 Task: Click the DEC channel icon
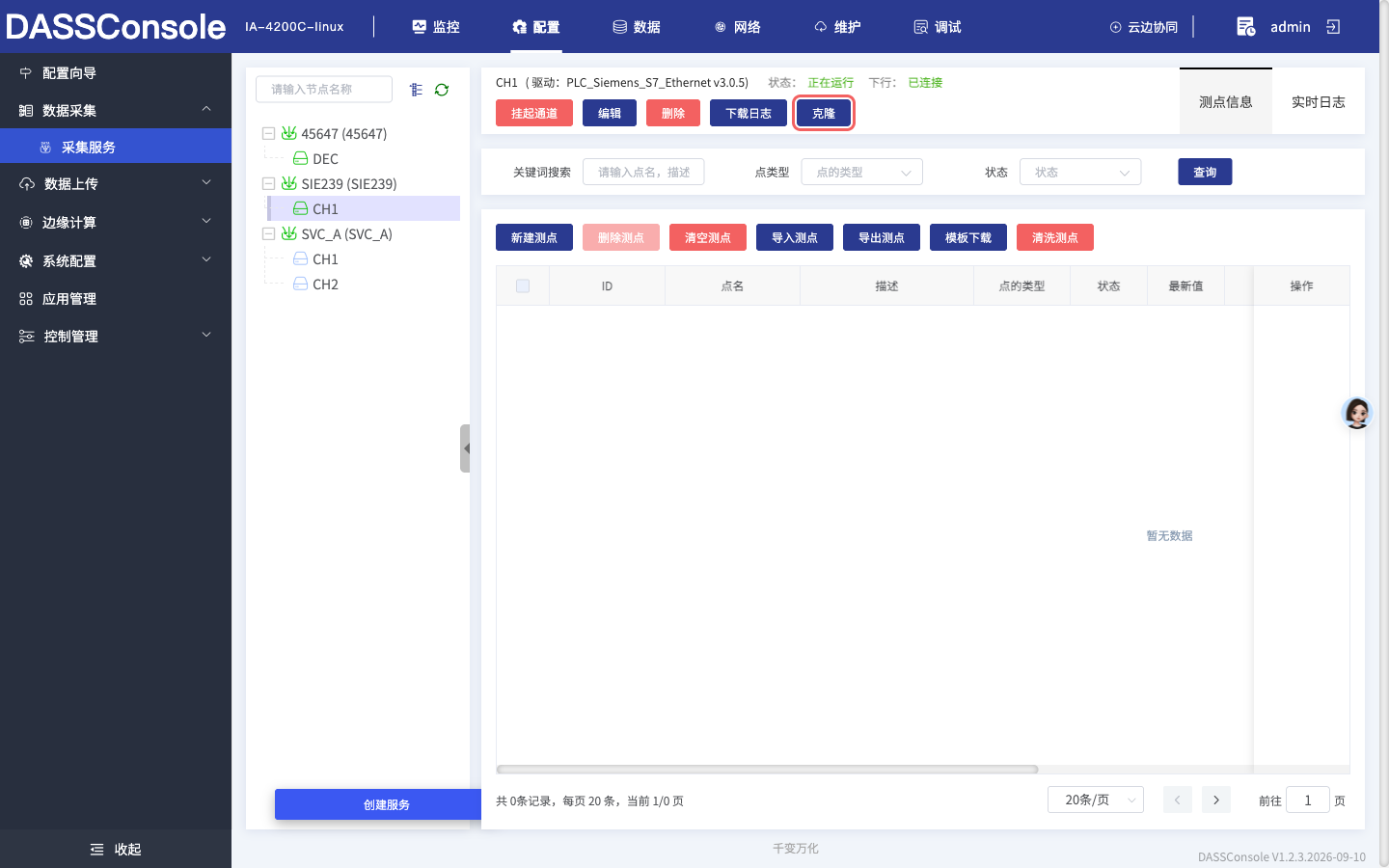300,158
